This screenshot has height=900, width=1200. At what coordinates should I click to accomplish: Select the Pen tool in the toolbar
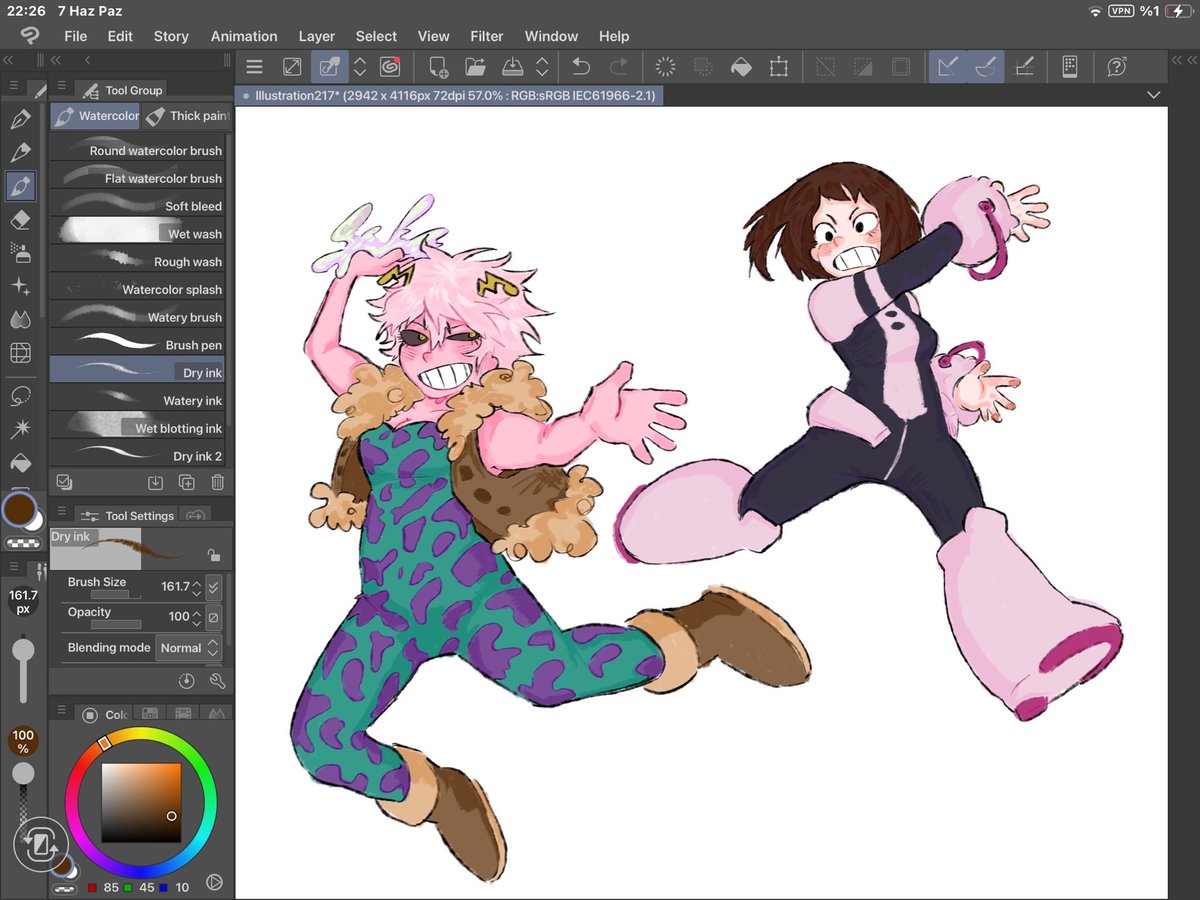coord(20,120)
